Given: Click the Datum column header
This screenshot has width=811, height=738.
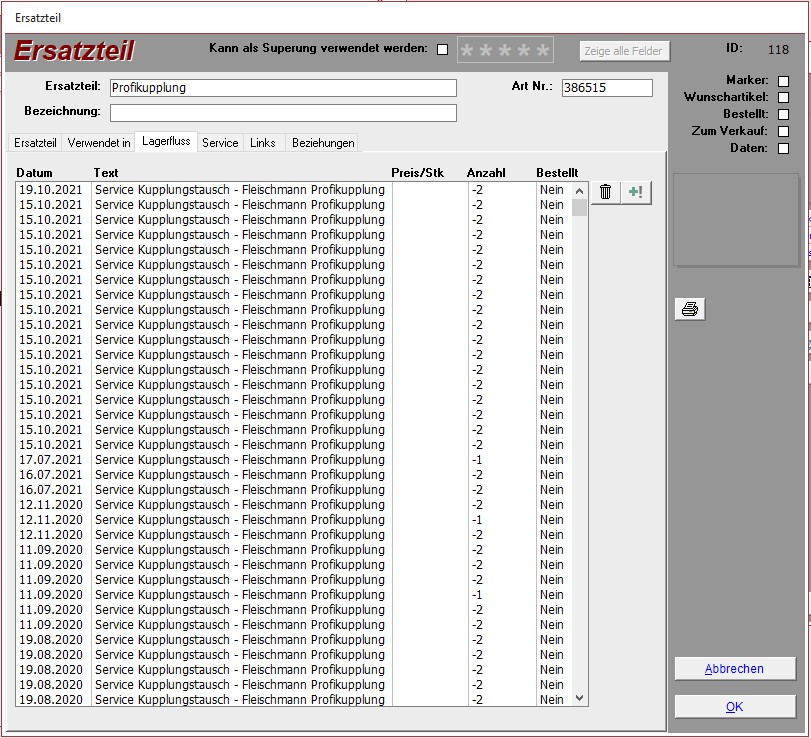Looking at the screenshot, I should pos(34,173).
